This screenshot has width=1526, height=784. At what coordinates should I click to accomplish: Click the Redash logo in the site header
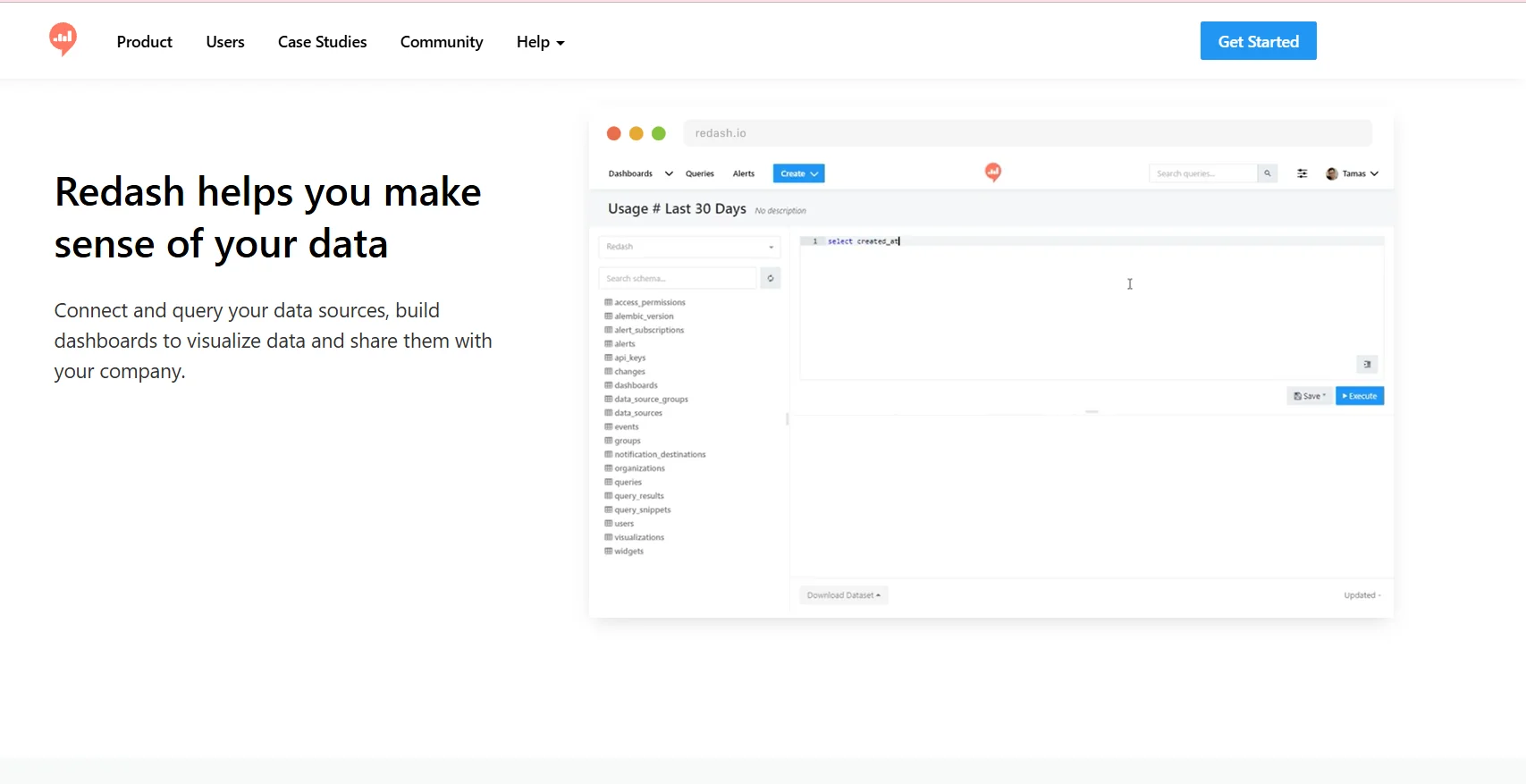click(x=63, y=39)
